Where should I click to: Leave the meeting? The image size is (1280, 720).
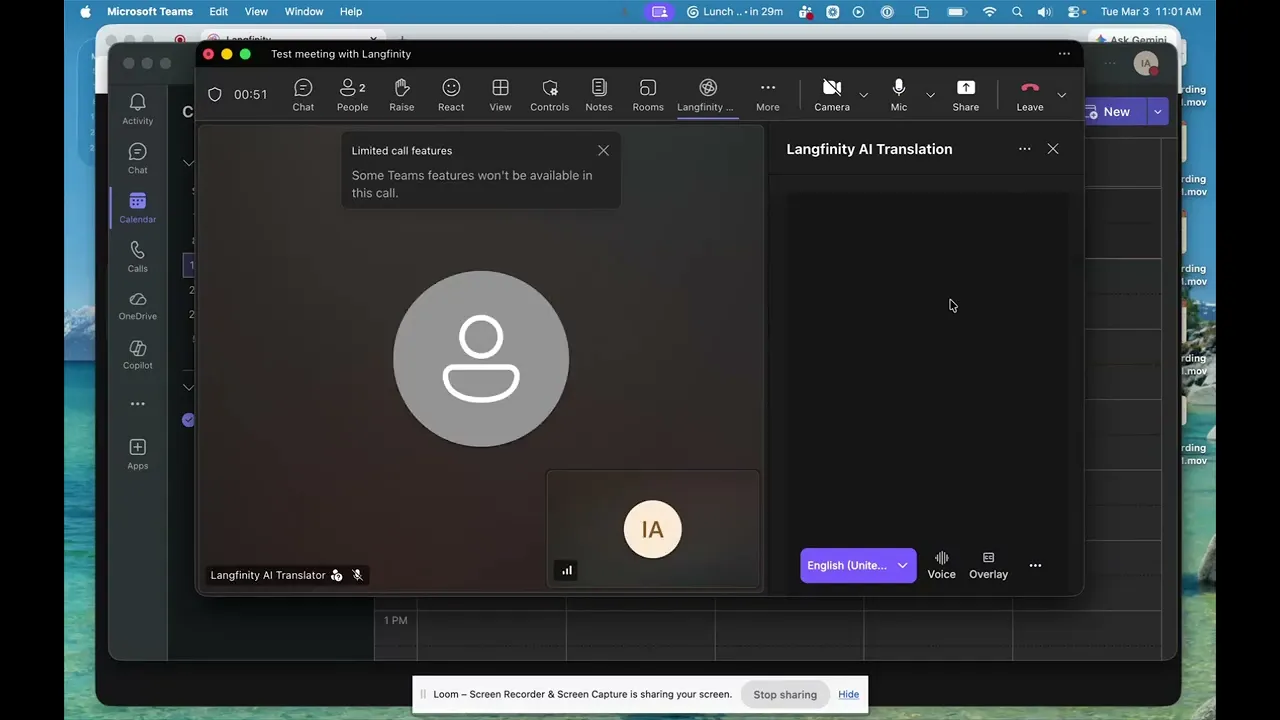coord(1030,95)
